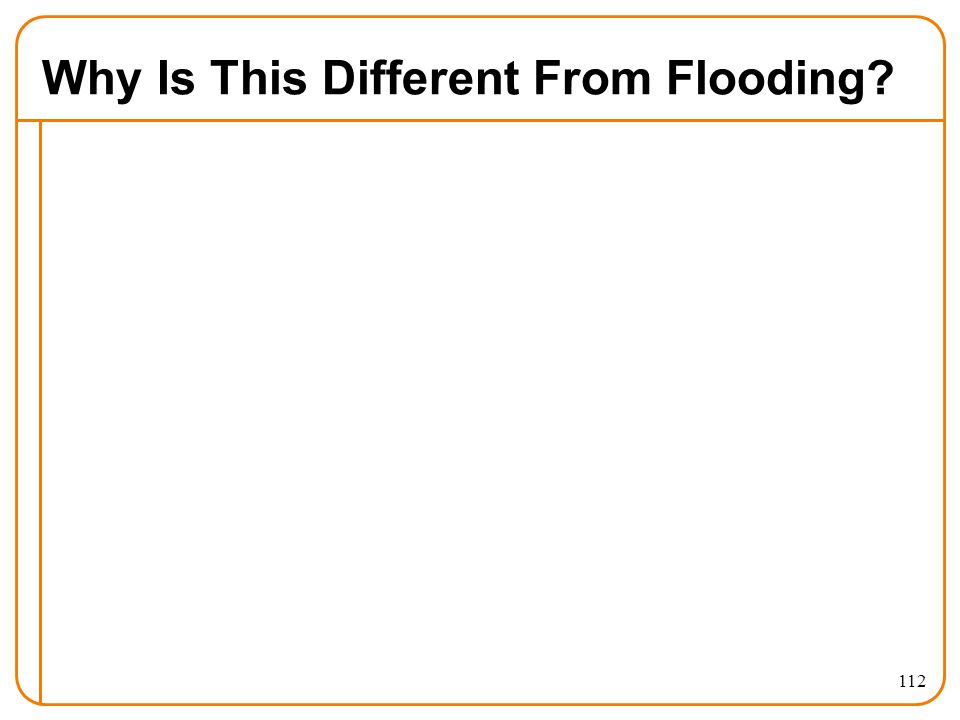The width and height of the screenshot is (960, 720).
Task: Click the empty slide content area
Action: (492, 412)
